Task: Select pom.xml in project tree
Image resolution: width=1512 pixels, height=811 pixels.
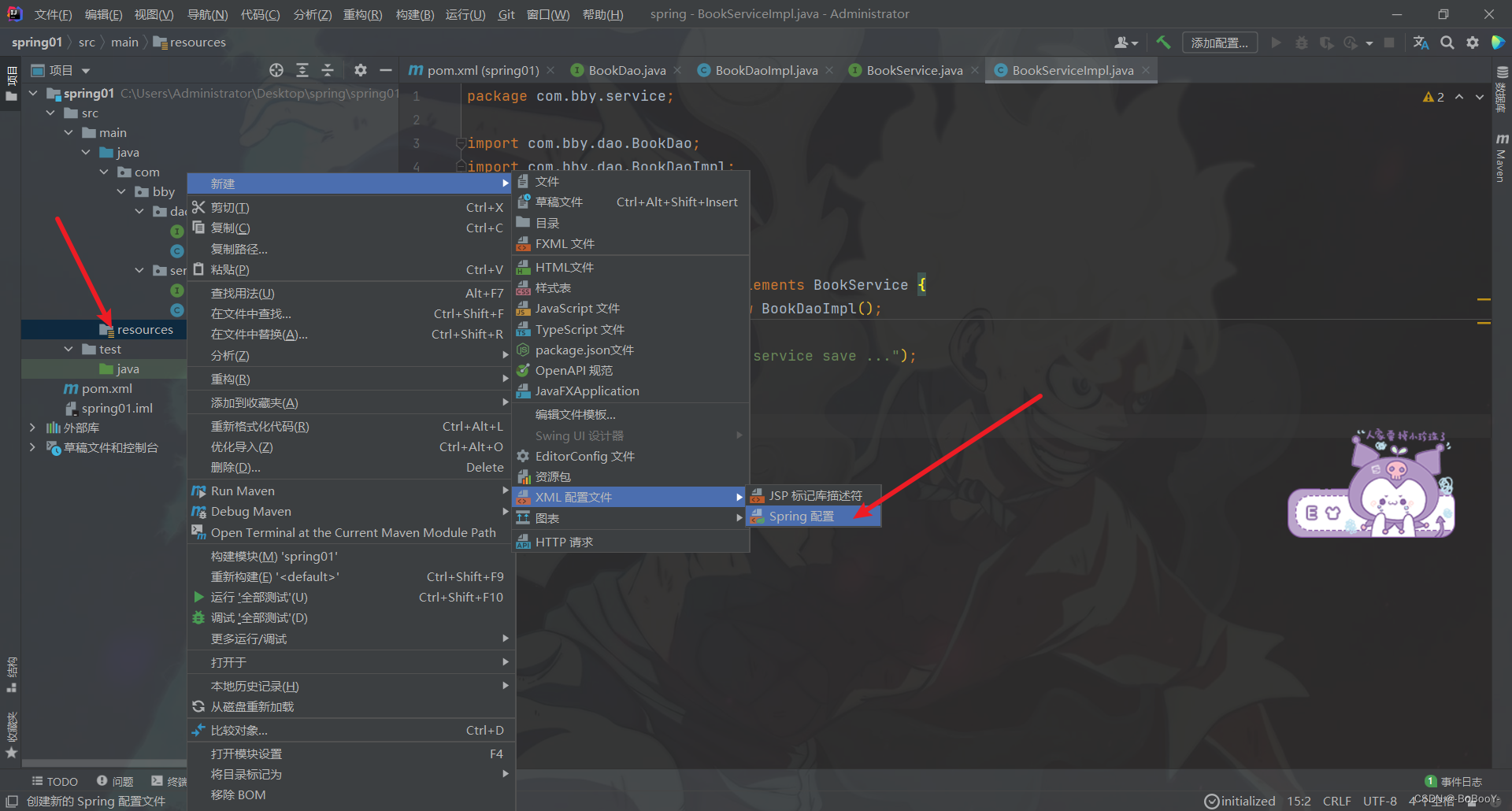Action: coord(98,388)
